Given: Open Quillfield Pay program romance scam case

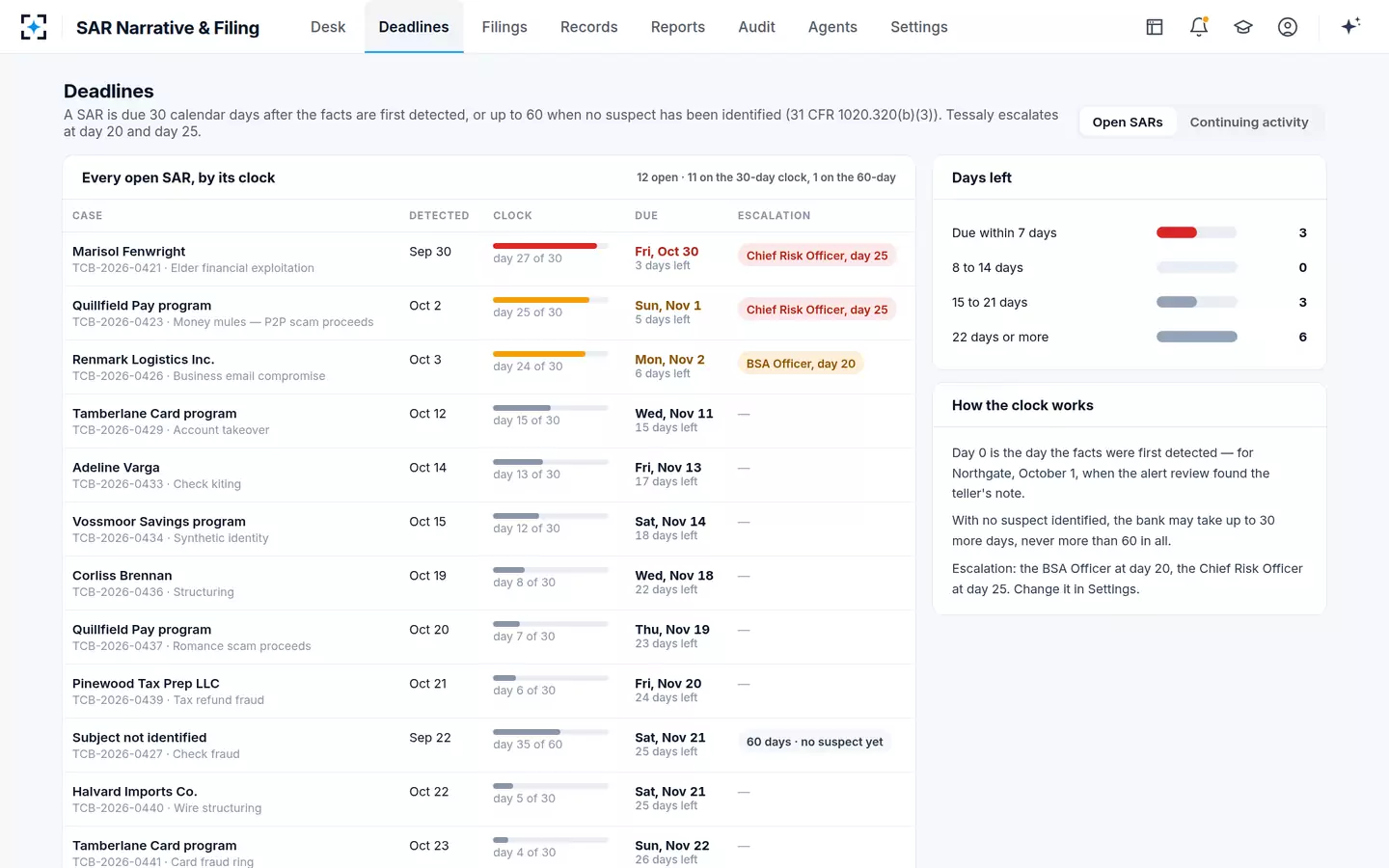Looking at the screenshot, I should point(489,637).
